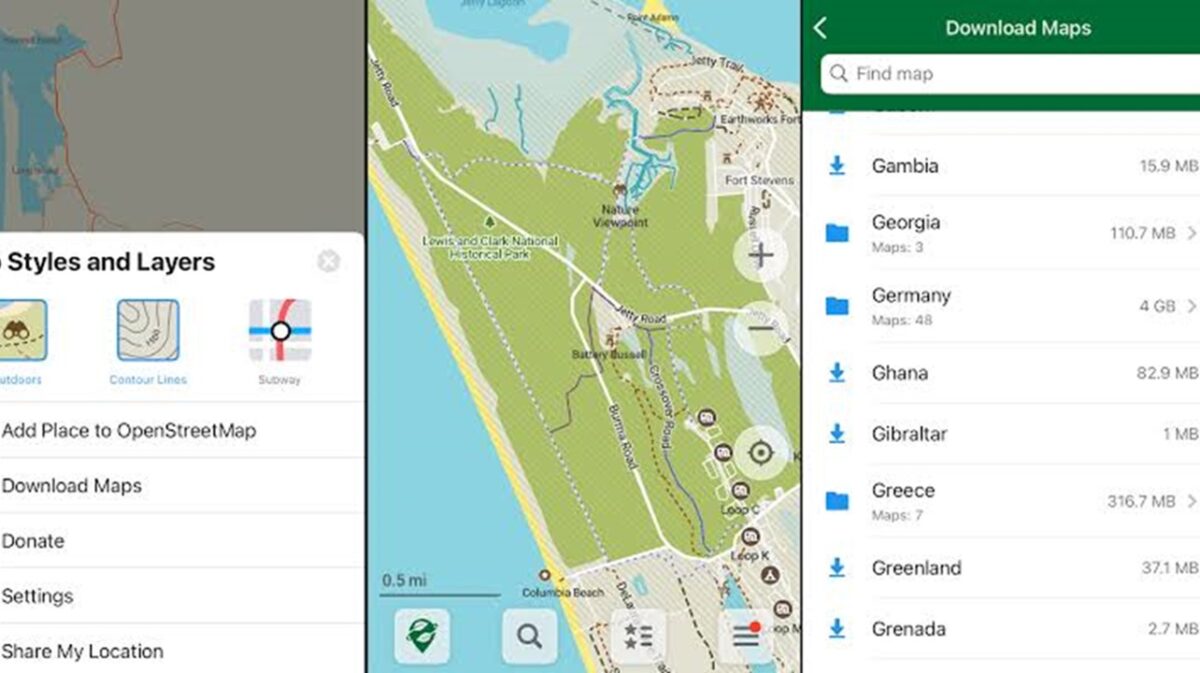The height and width of the screenshot is (673, 1200).
Task: Tap Columbia Beach marker on map
Action: [x=545, y=576]
